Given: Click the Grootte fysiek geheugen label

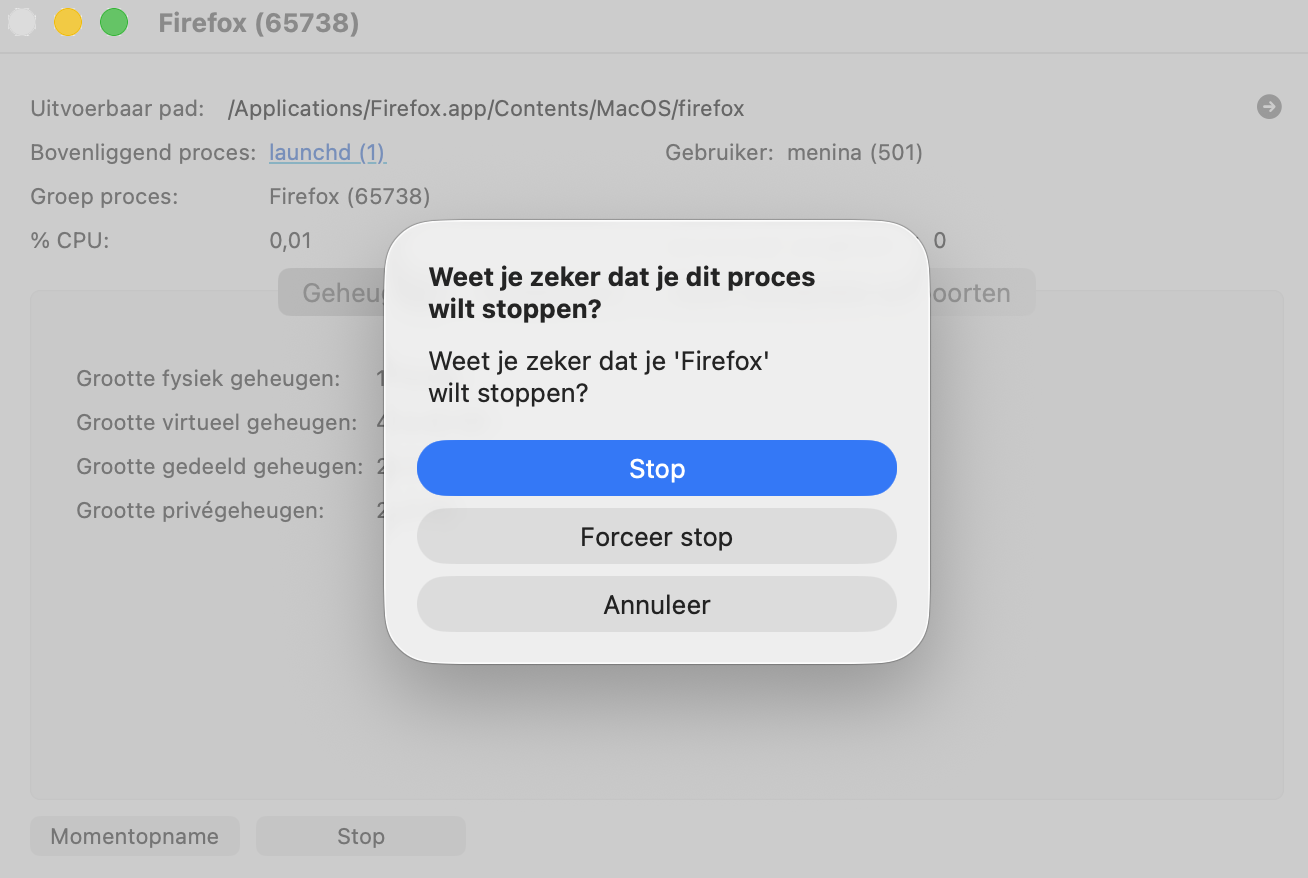Looking at the screenshot, I should tap(208, 379).
